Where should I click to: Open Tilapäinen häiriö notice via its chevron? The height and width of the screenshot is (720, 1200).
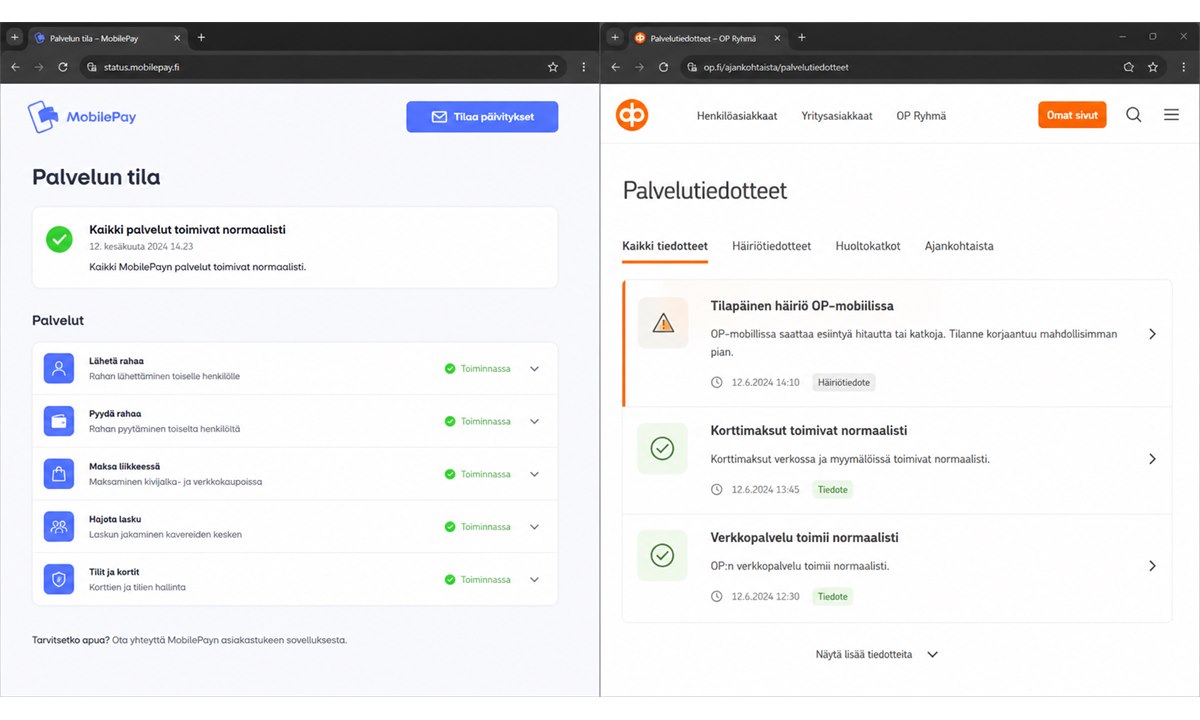pos(1152,334)
